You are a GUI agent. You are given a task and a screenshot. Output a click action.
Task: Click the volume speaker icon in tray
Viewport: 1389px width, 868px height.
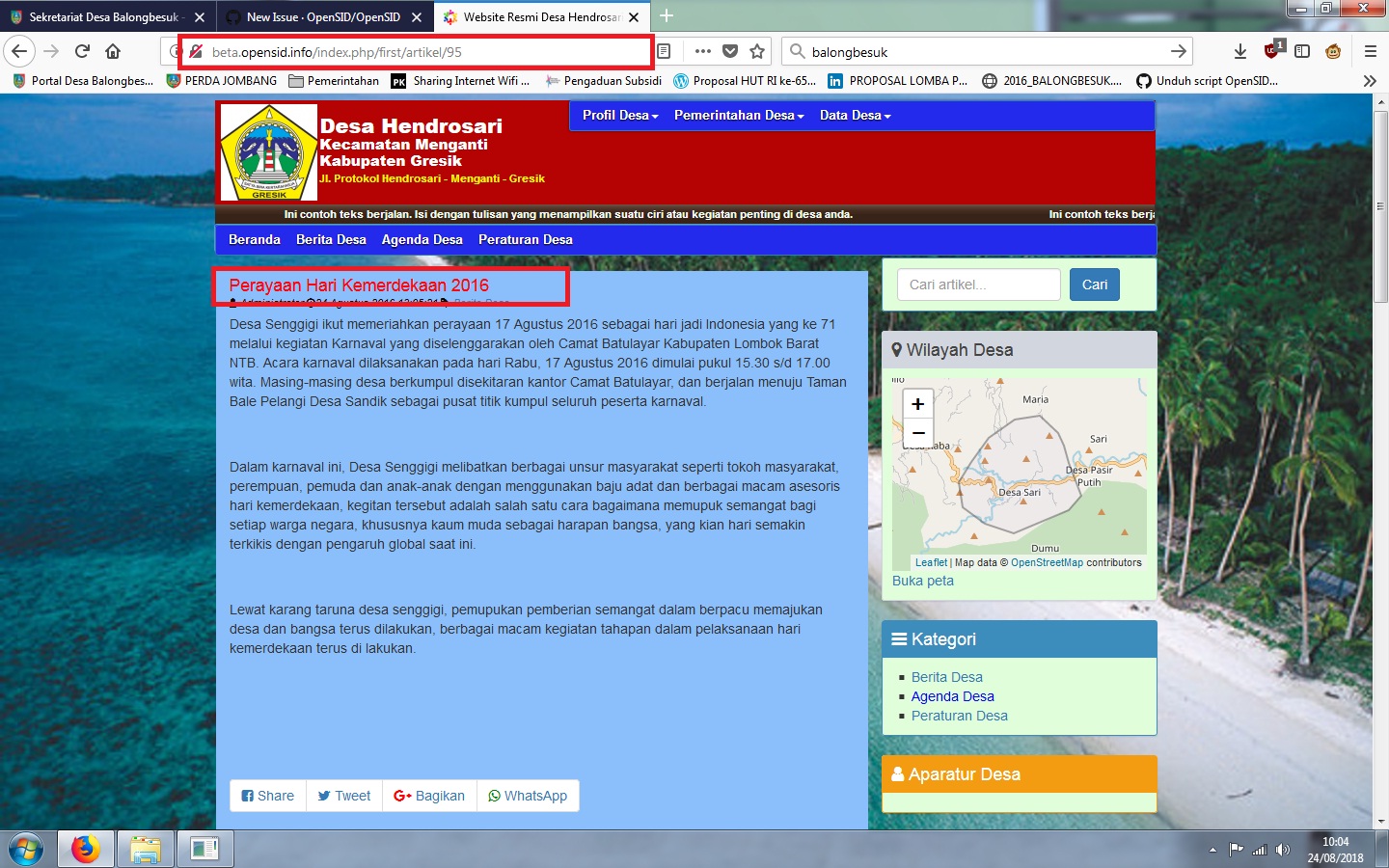coord(1283,849)
